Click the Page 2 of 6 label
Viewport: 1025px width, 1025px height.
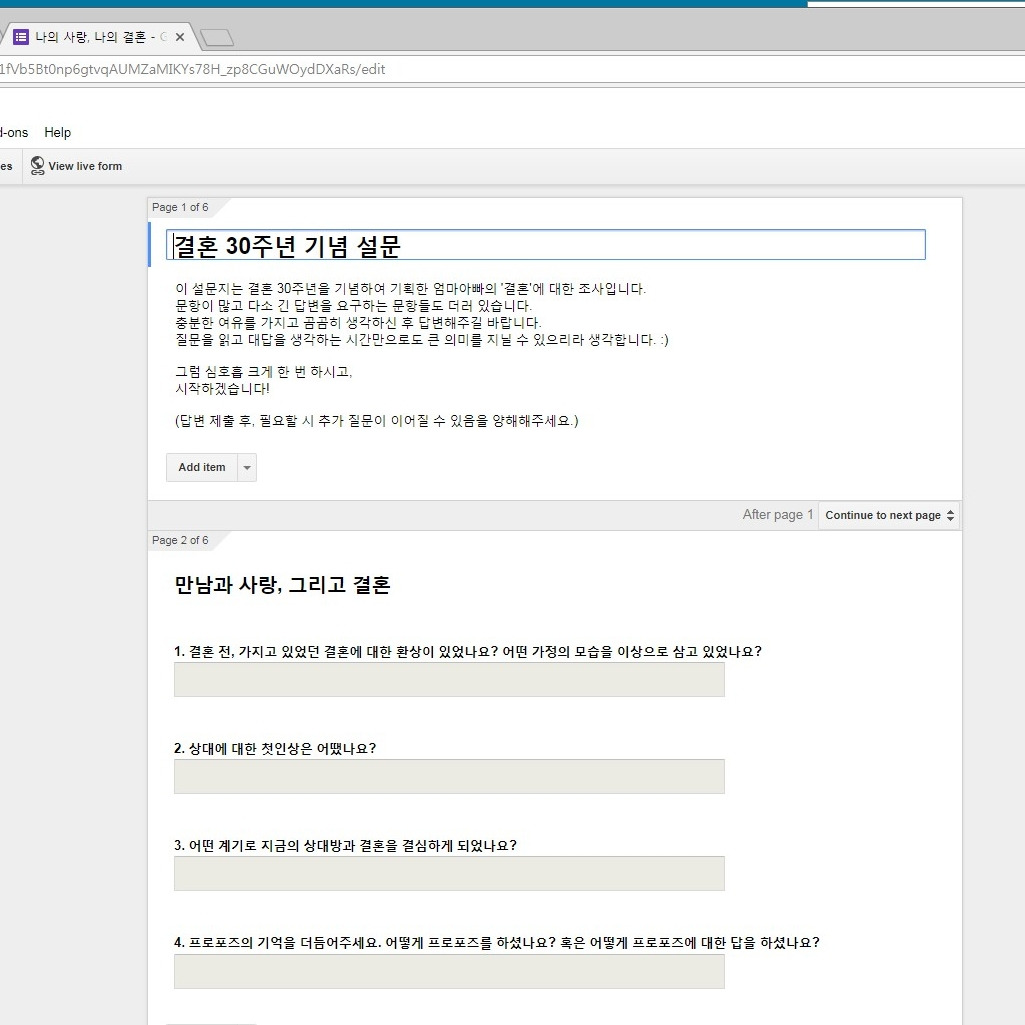[180, 540]
